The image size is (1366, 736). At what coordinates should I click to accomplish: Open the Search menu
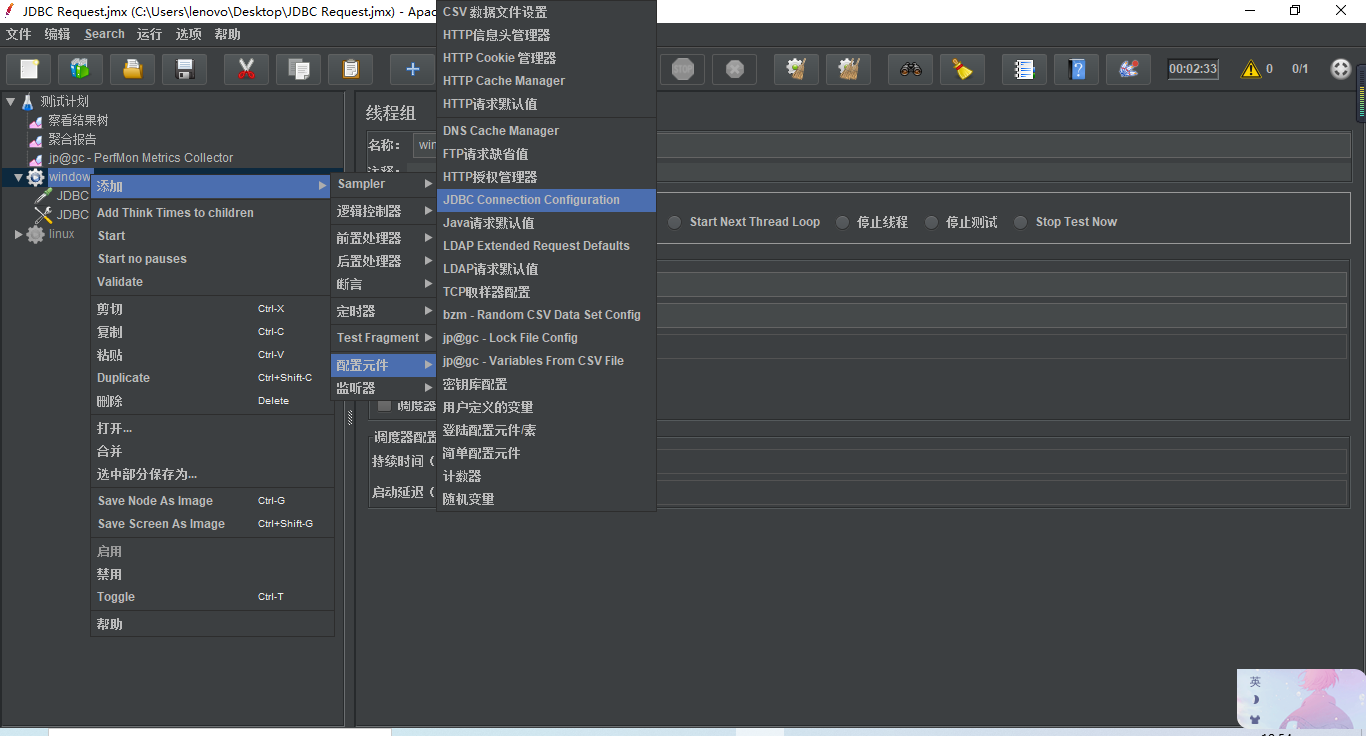(105, 34)
